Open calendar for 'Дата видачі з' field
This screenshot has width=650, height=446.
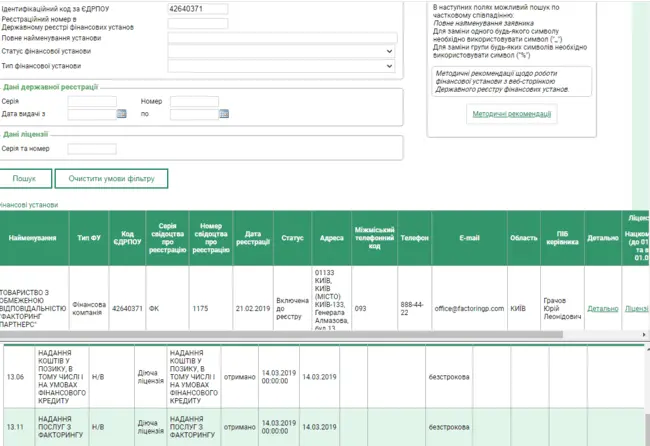121,114
